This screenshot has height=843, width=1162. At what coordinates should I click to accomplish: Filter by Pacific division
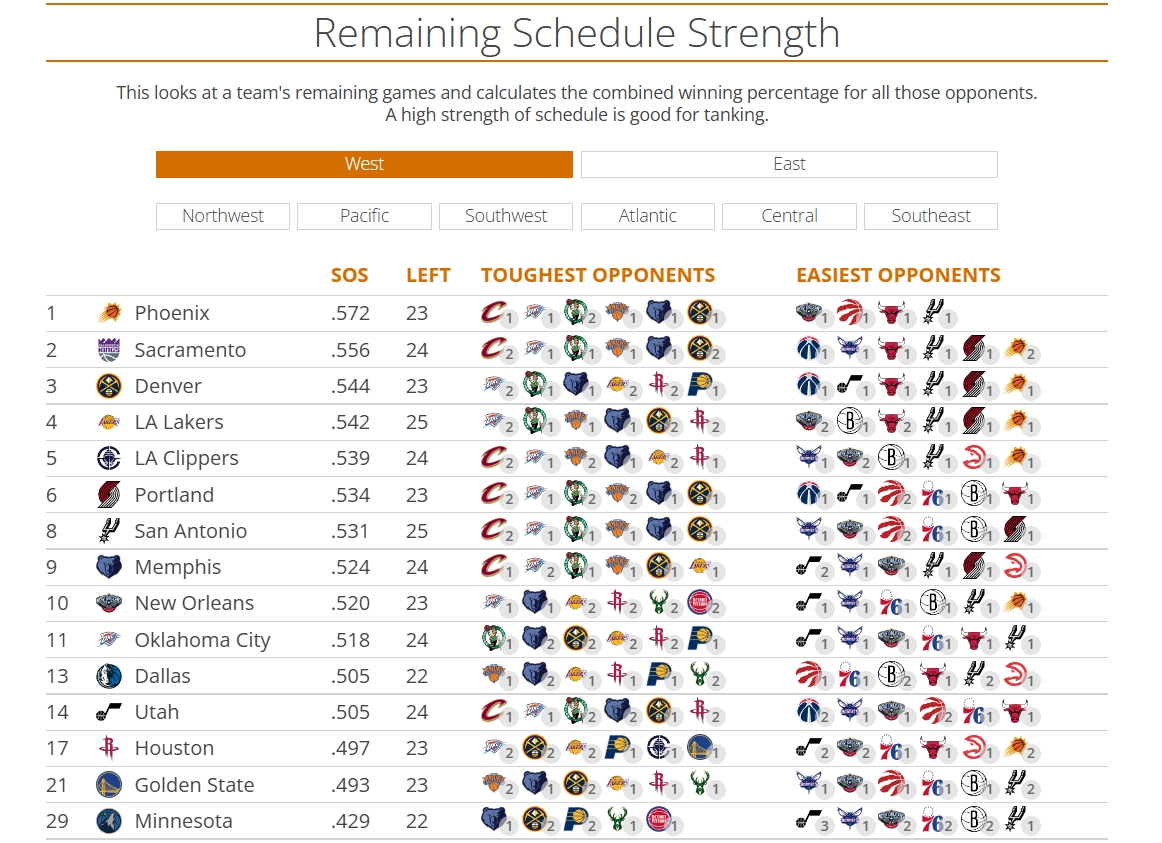coord(364,216)
